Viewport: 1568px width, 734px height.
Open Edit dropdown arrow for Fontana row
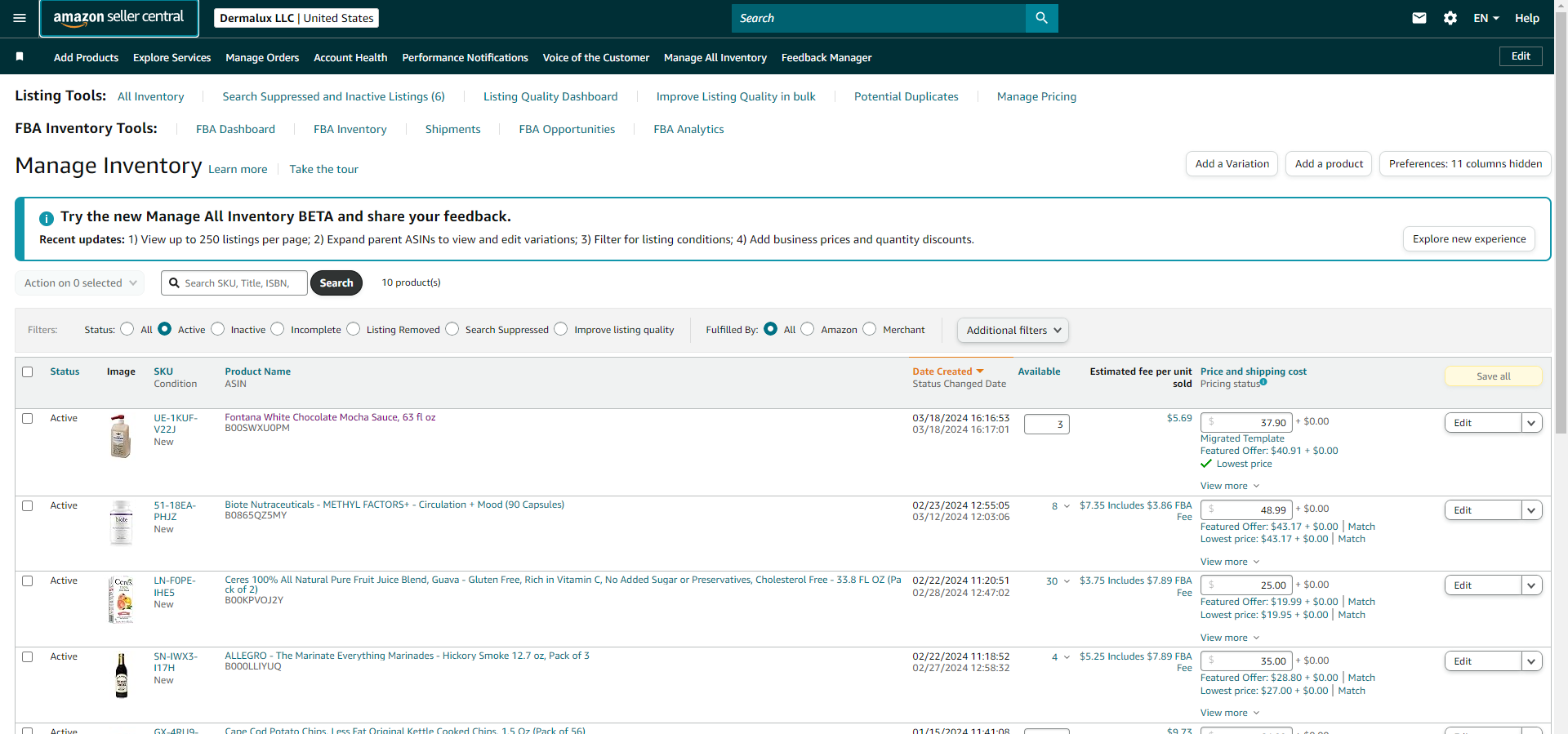coord(1531,423)
